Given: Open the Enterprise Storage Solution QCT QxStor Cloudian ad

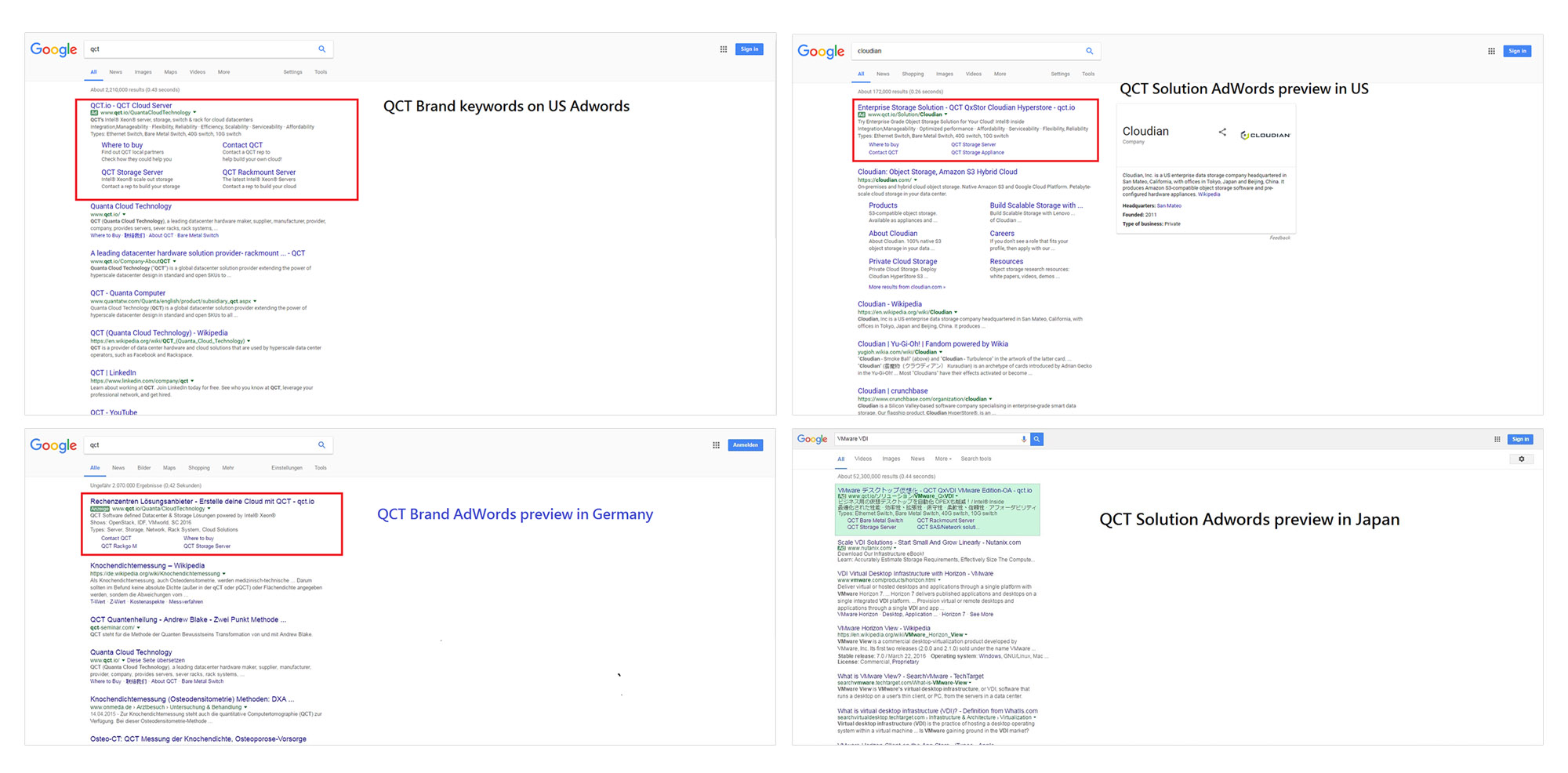Looking at the screenshot, I should pos(966,107).
